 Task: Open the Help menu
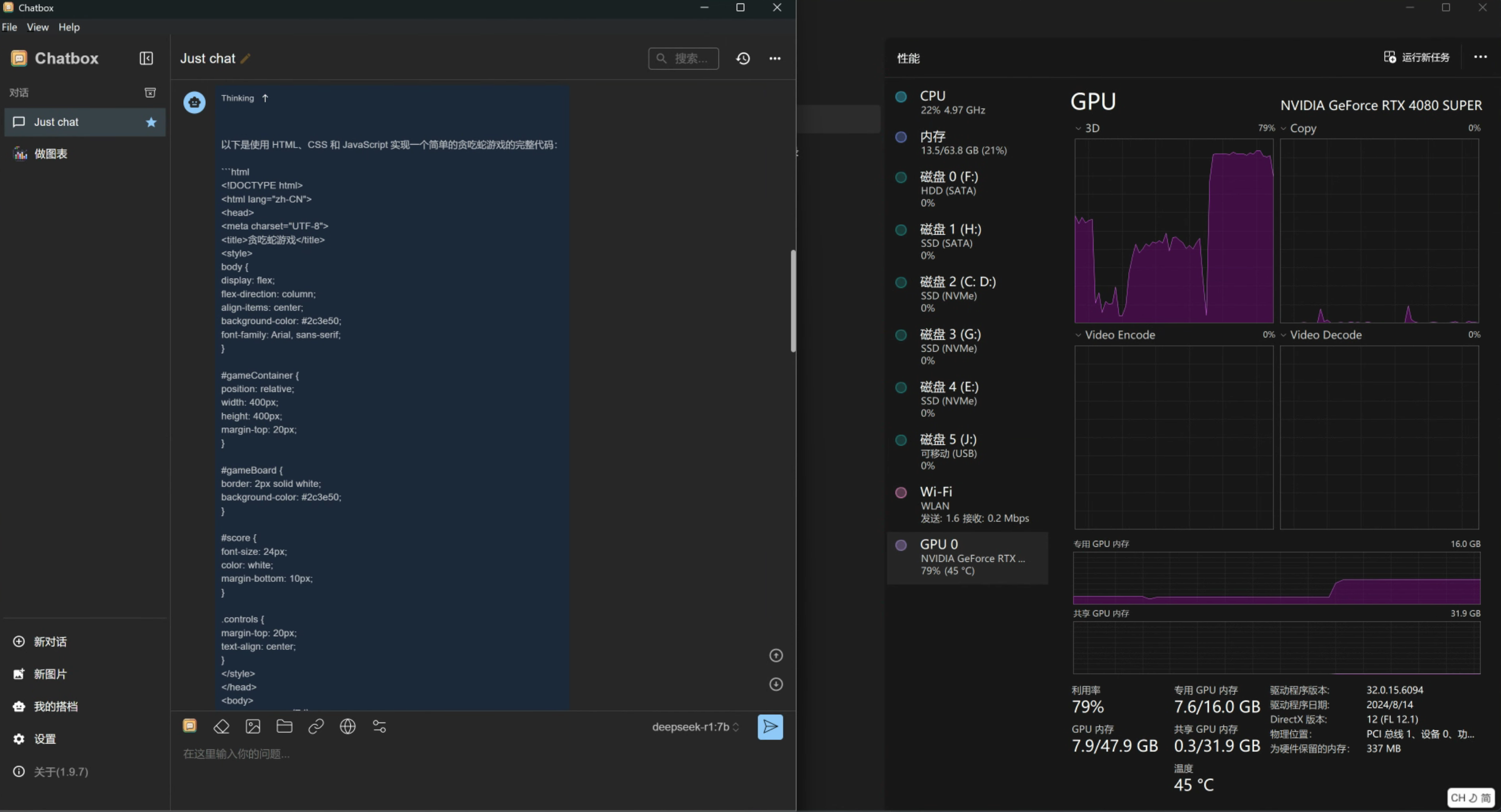click(69, 27)
